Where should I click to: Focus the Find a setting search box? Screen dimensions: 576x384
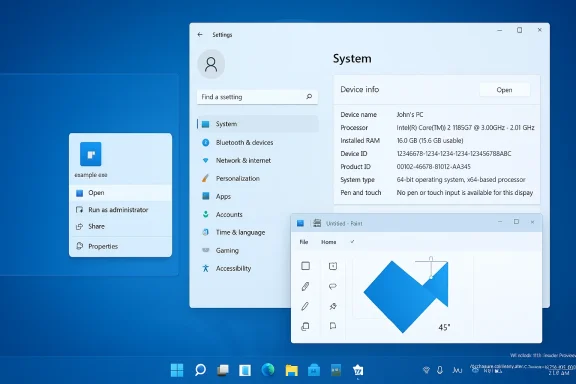(x=257, y=97)
